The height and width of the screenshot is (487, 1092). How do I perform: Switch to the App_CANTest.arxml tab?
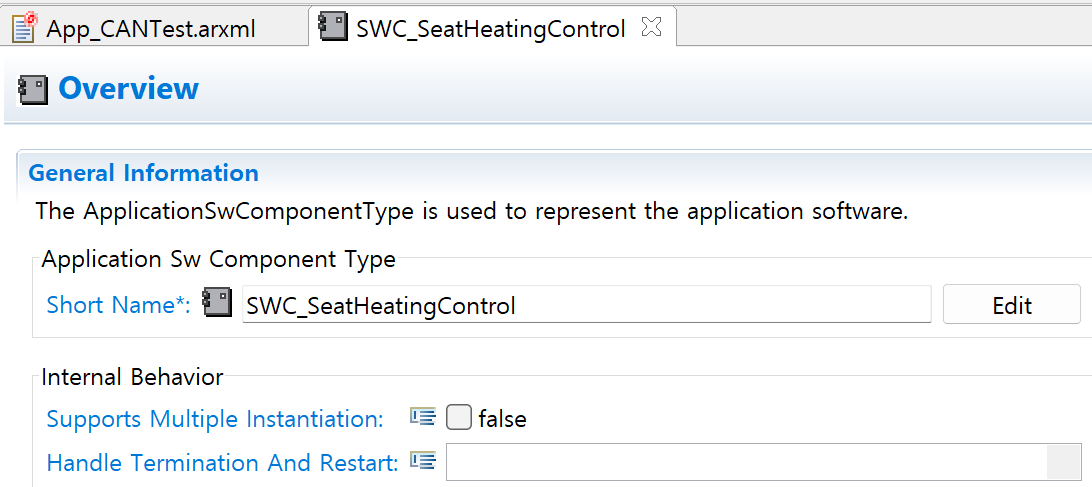tap(151, 29)
